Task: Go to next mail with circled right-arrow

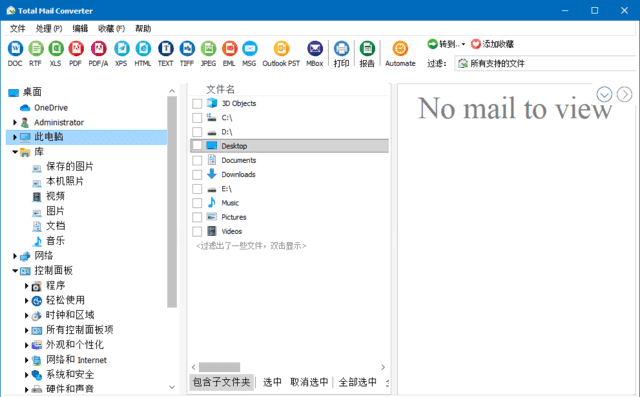Action: tap(624, 94)
